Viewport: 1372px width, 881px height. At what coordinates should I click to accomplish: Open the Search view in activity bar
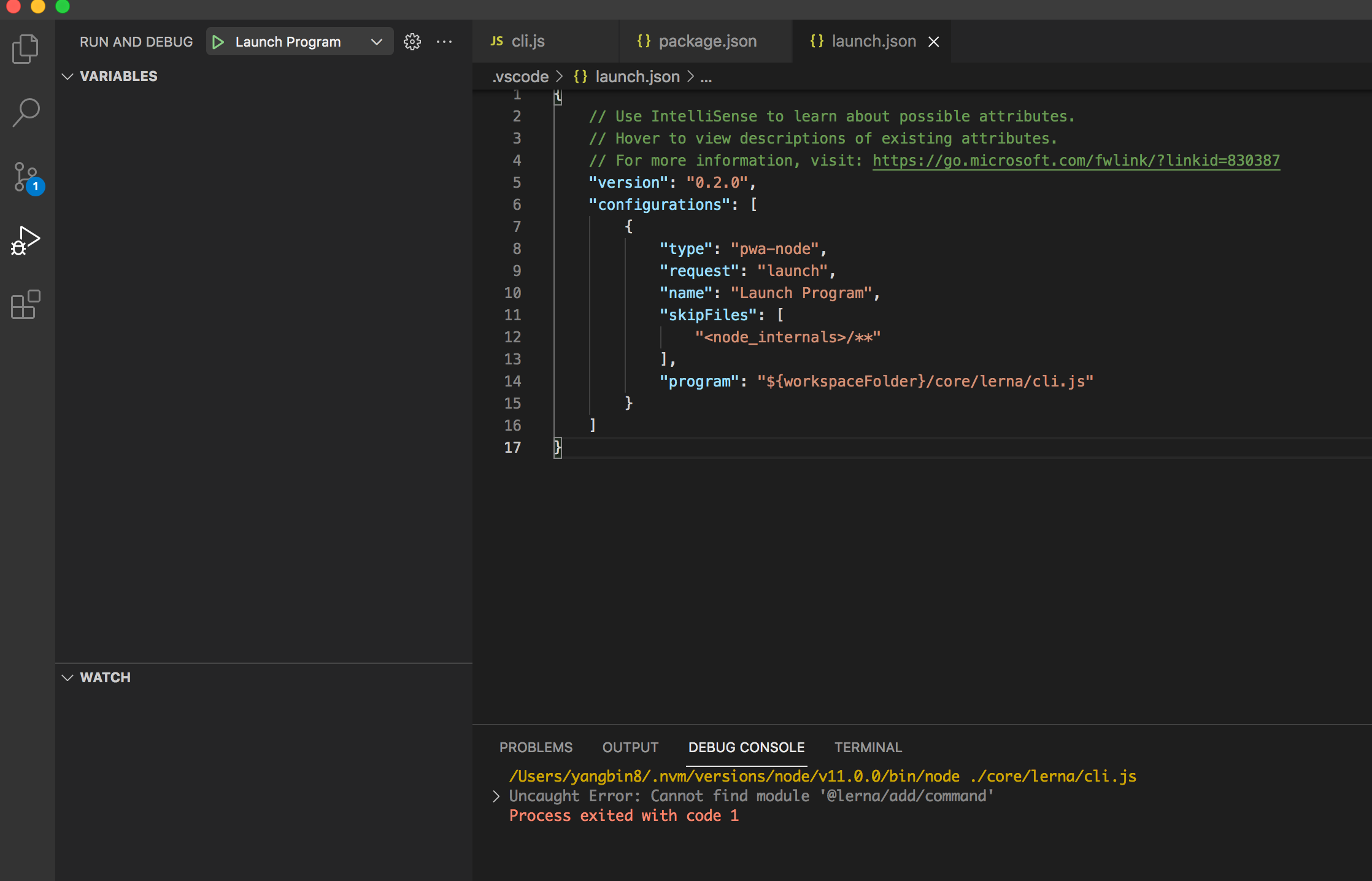pos(25,113)
